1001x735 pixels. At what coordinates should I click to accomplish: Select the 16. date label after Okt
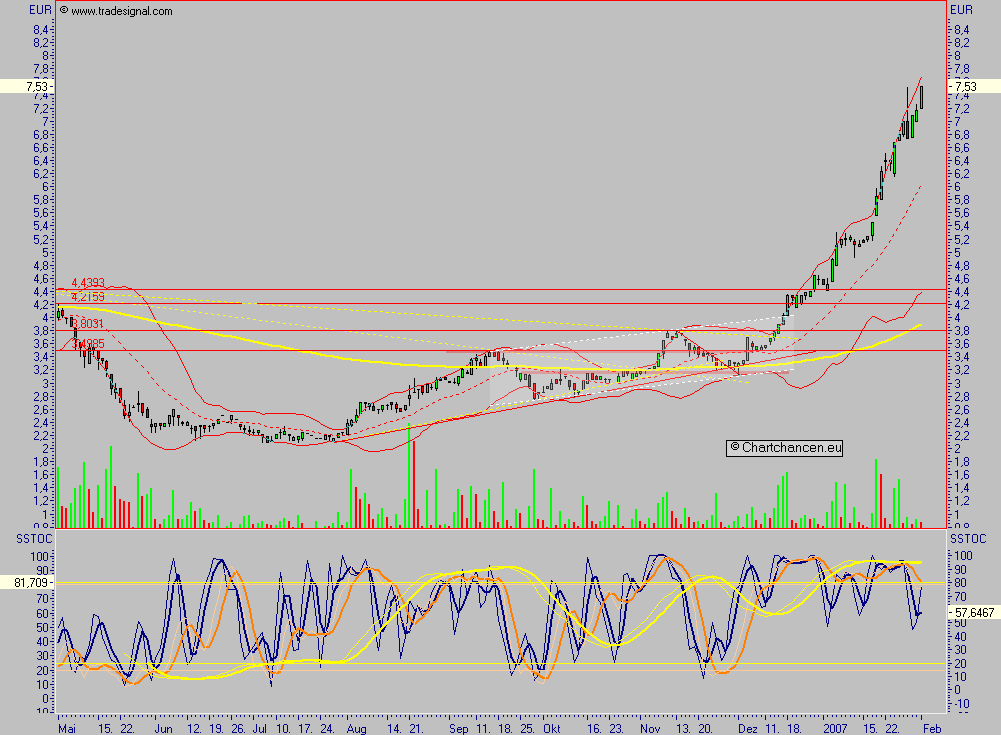click(x=594, y=729)
